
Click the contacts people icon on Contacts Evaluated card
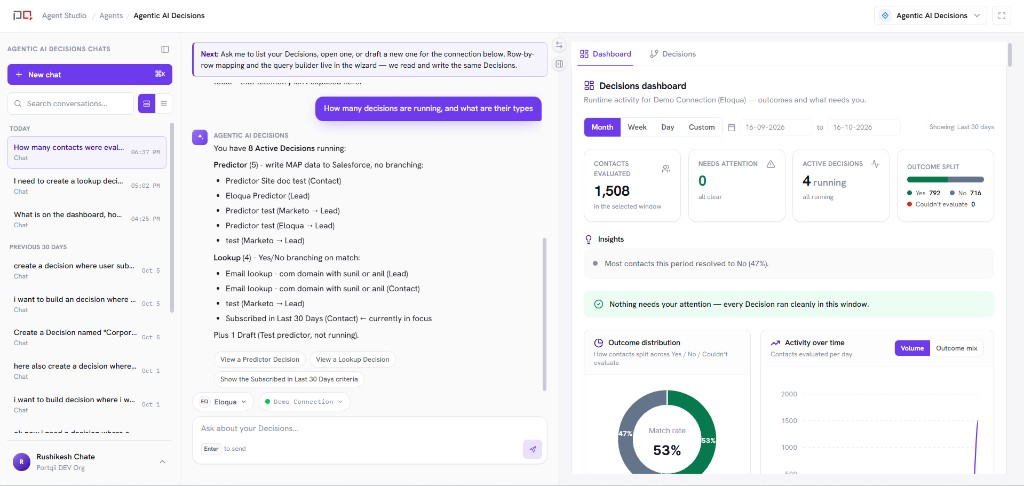(x=665, y=169)
